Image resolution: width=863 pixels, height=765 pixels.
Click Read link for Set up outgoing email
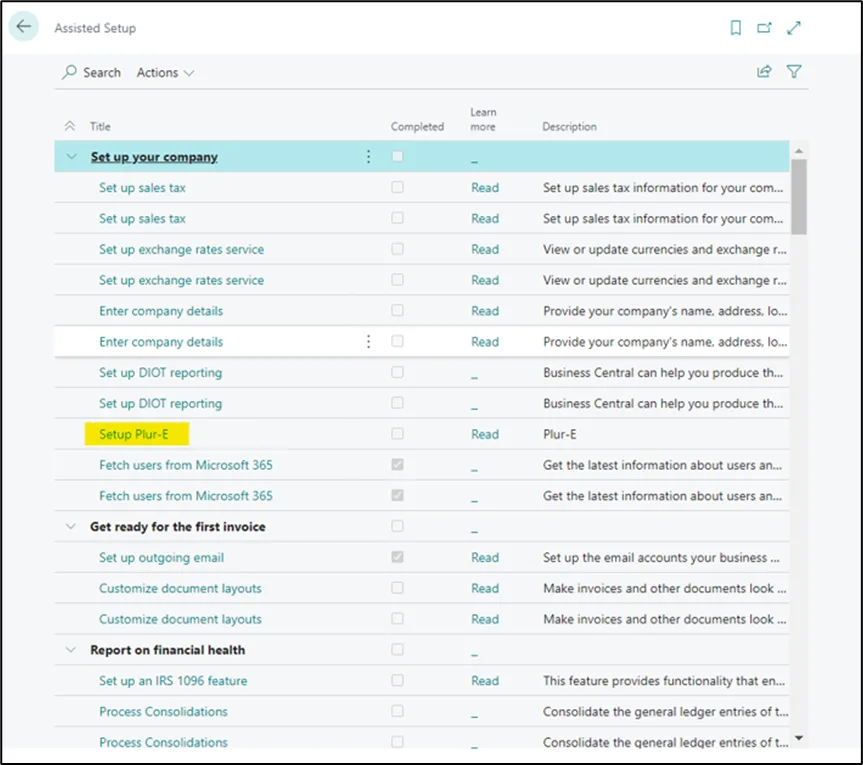pyautogui.click(x=485, y=558)
